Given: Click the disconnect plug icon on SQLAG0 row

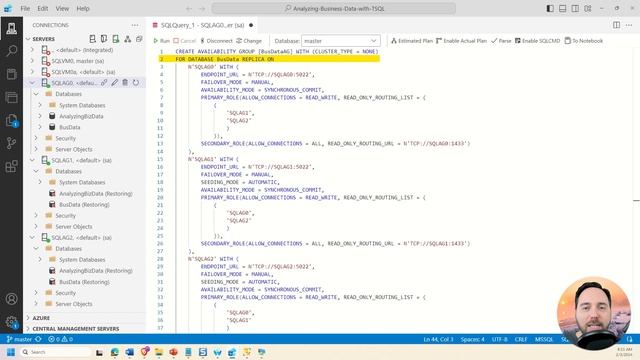Looking at the screenshot, I should click(x=104, y=82).
